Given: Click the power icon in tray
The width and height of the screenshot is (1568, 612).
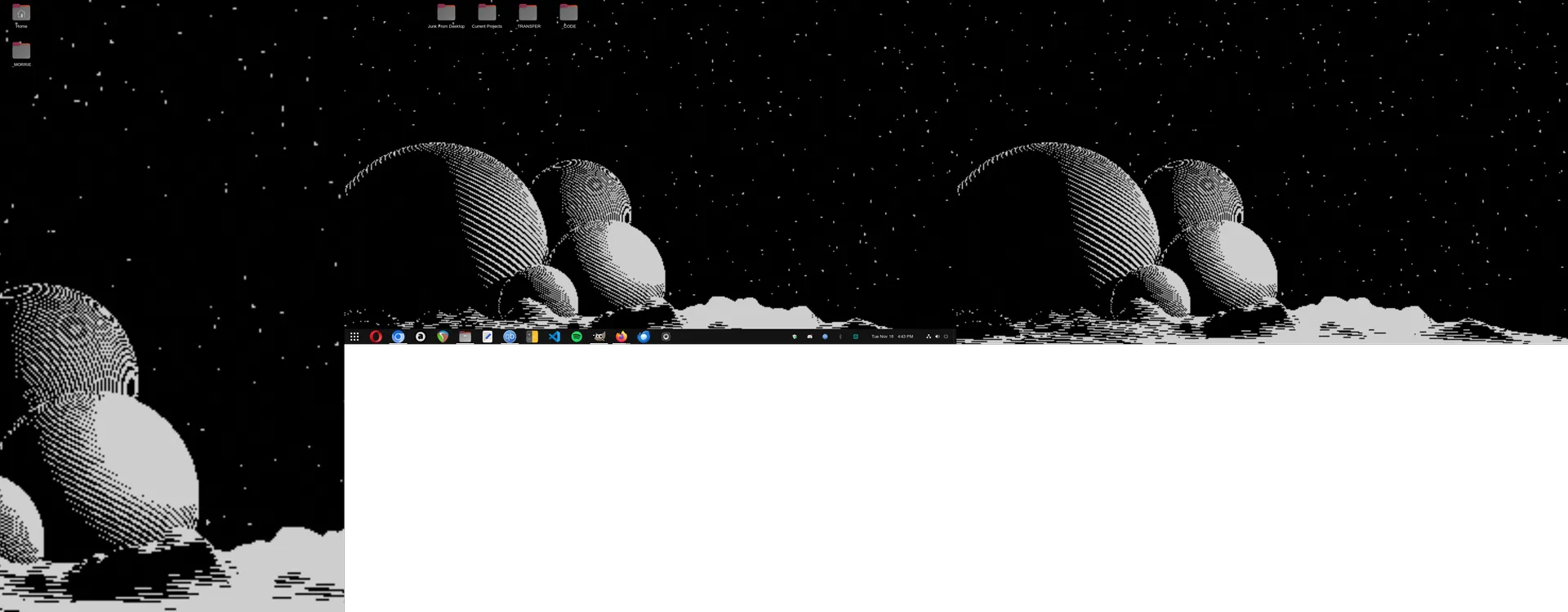Looking at the screenshot, I should (946, 337).
